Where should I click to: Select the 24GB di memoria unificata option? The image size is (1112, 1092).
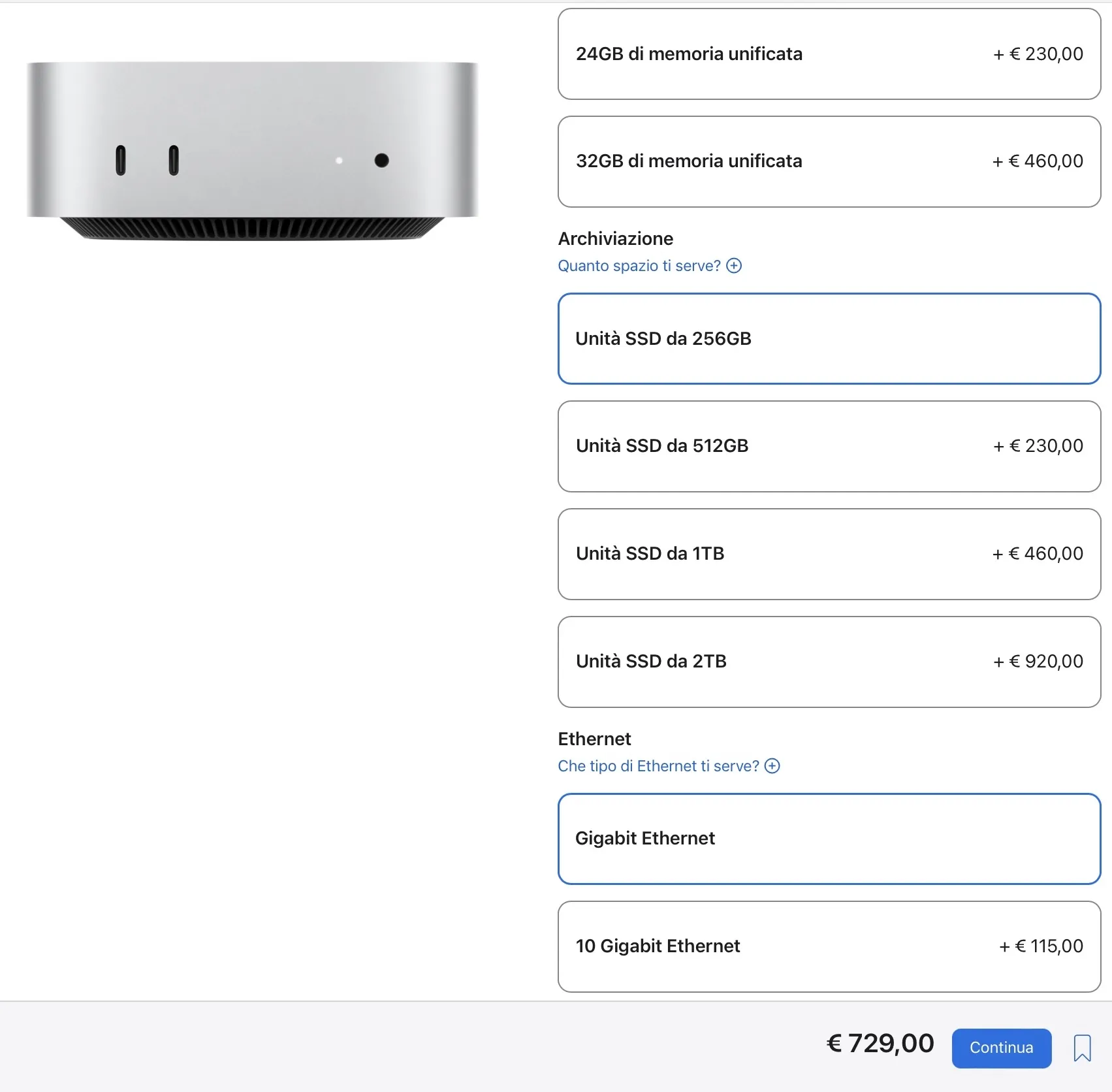tap(829, 54)
